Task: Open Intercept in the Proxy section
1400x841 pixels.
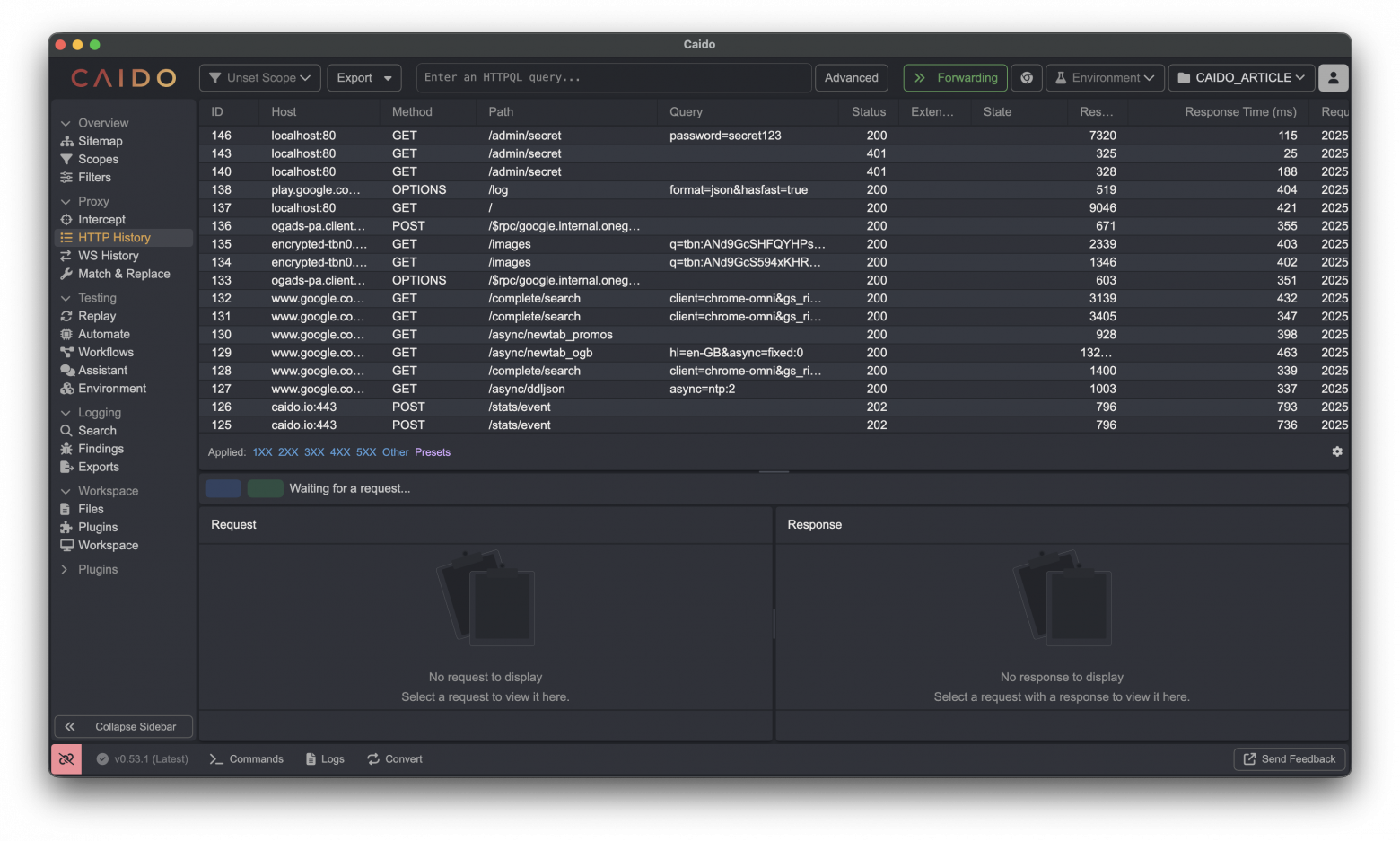Action: click(101, 219)
